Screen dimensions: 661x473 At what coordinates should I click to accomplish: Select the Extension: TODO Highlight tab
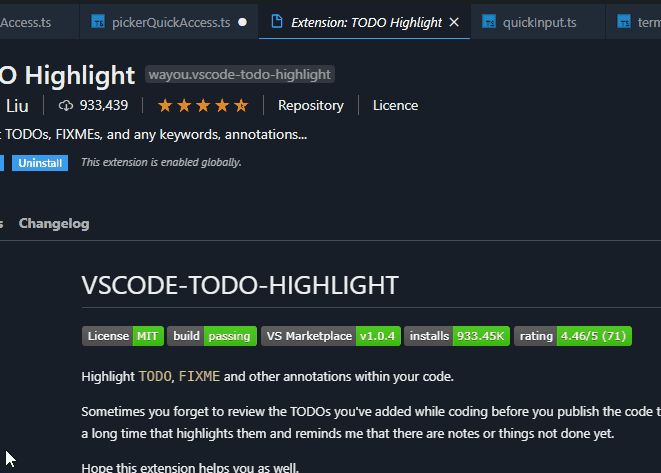tap(365, 22)
